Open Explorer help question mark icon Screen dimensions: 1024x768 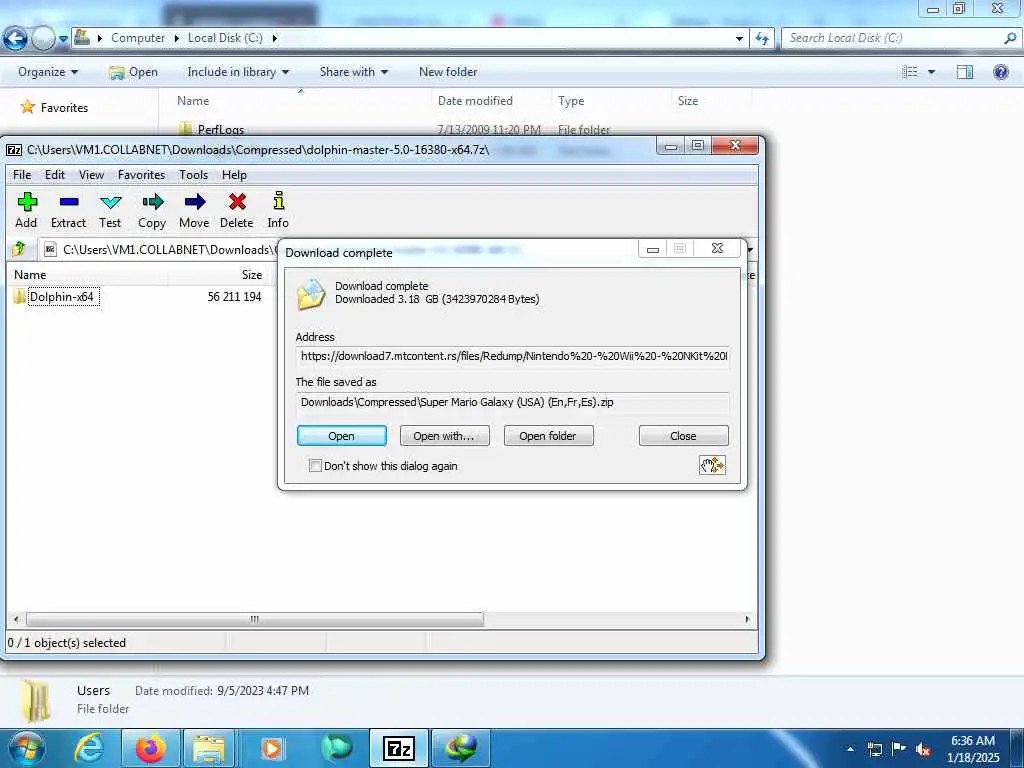(x=1000, y=72)
